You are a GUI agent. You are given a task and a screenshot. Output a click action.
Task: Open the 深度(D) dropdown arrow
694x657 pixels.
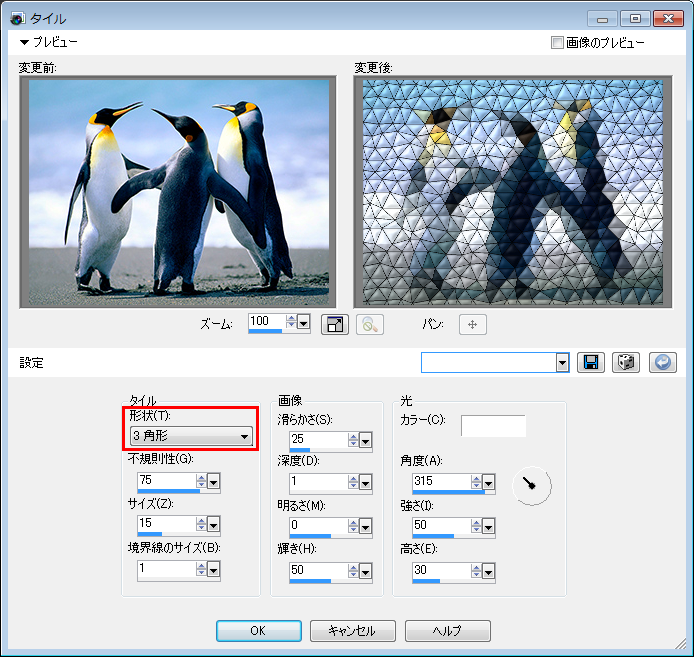click(365, 483)
